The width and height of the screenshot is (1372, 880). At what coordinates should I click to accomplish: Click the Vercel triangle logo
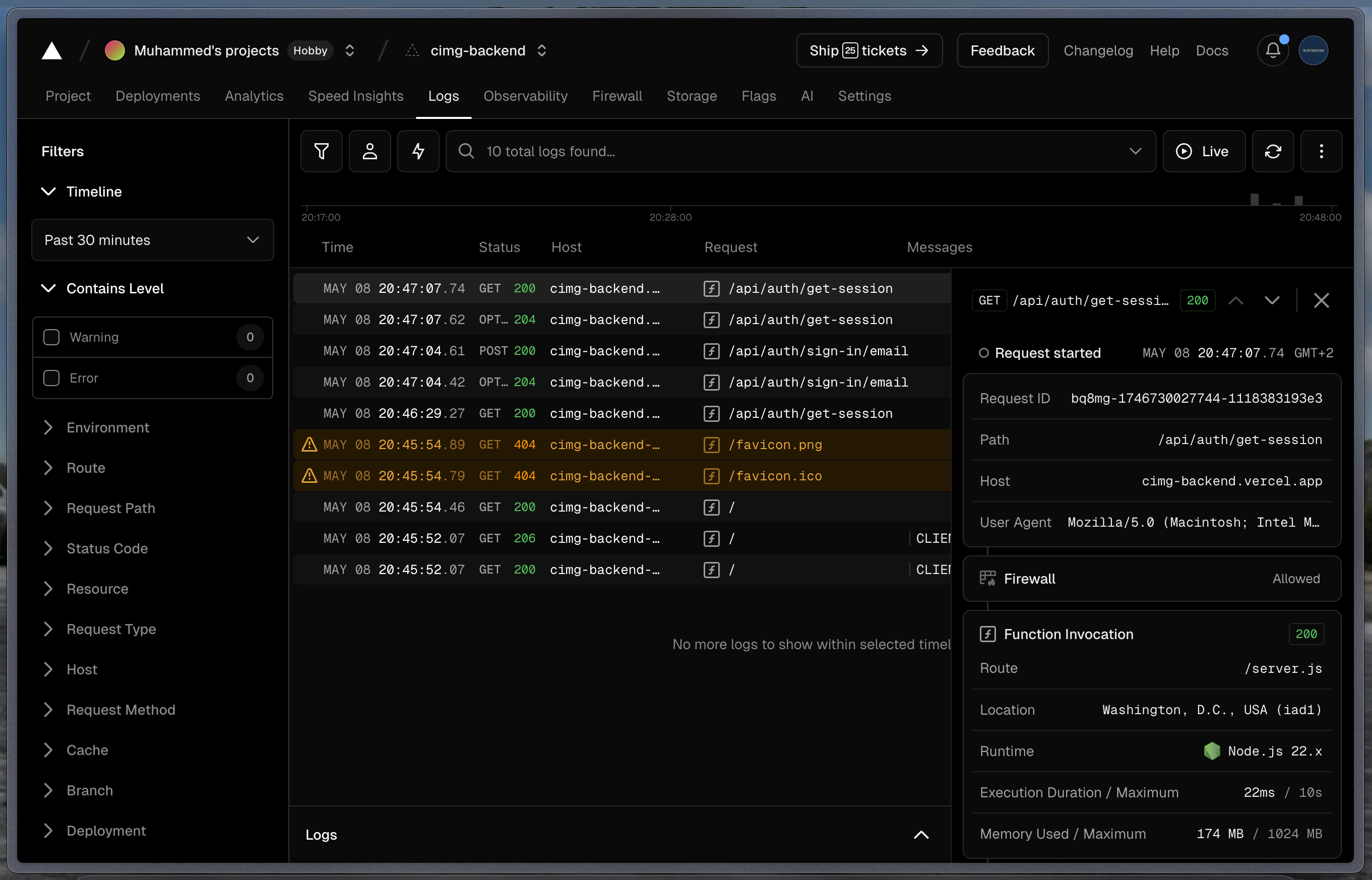coord(51,51)
